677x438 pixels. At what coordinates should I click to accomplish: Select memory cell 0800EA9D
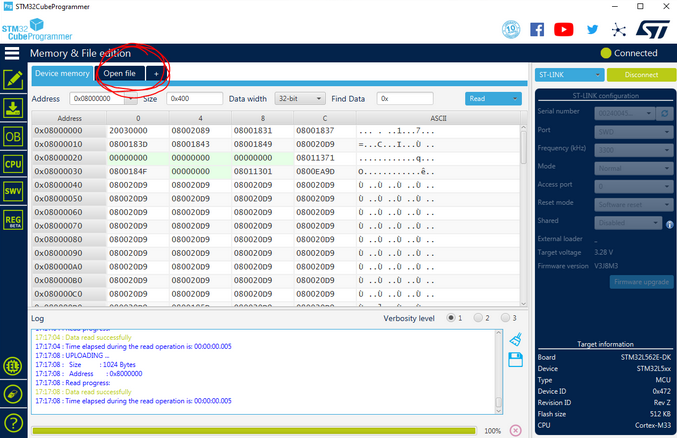(325, 171)
